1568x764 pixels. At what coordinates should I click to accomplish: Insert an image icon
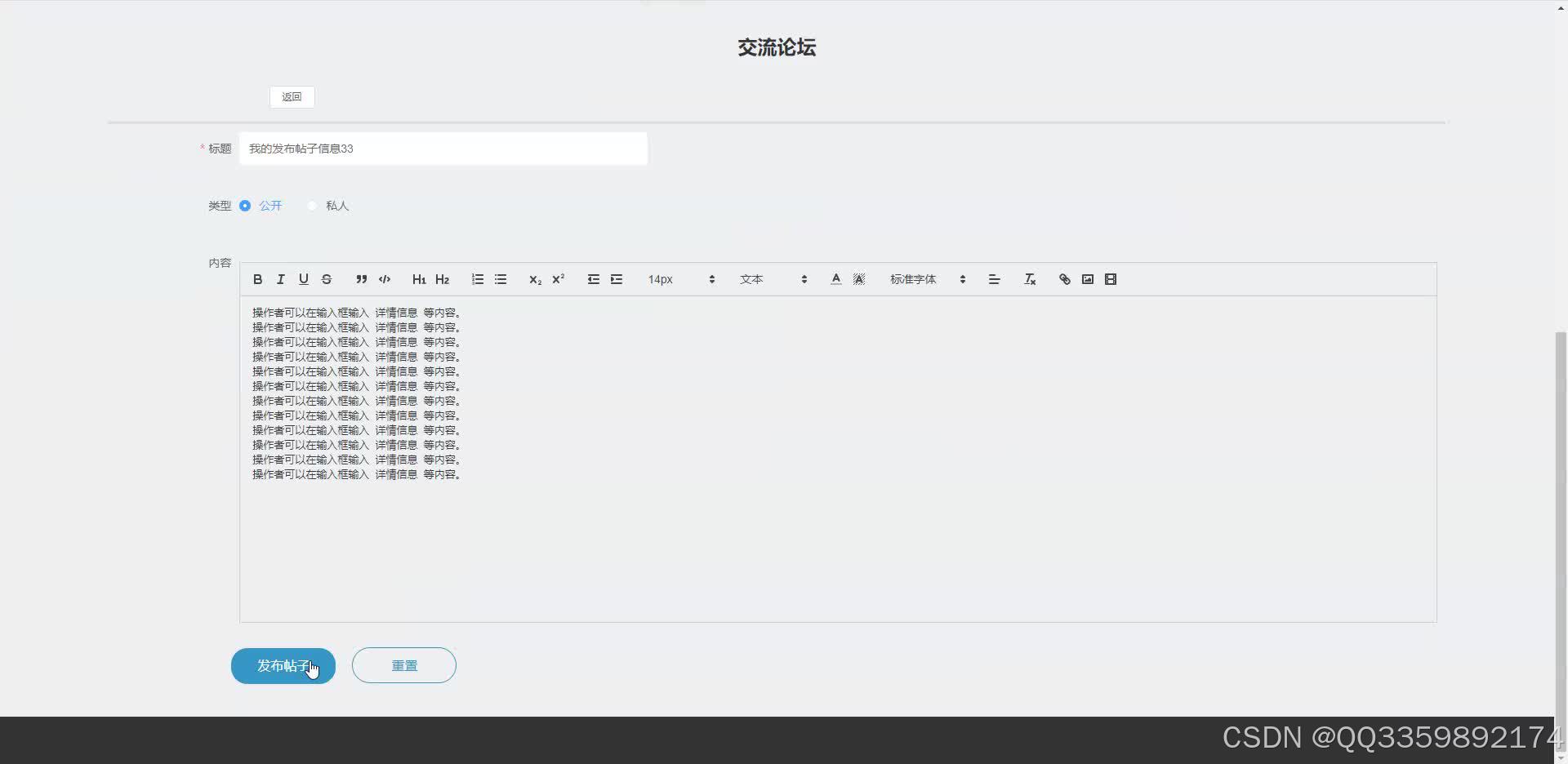pyautogui.click(x=1087, y=279)
